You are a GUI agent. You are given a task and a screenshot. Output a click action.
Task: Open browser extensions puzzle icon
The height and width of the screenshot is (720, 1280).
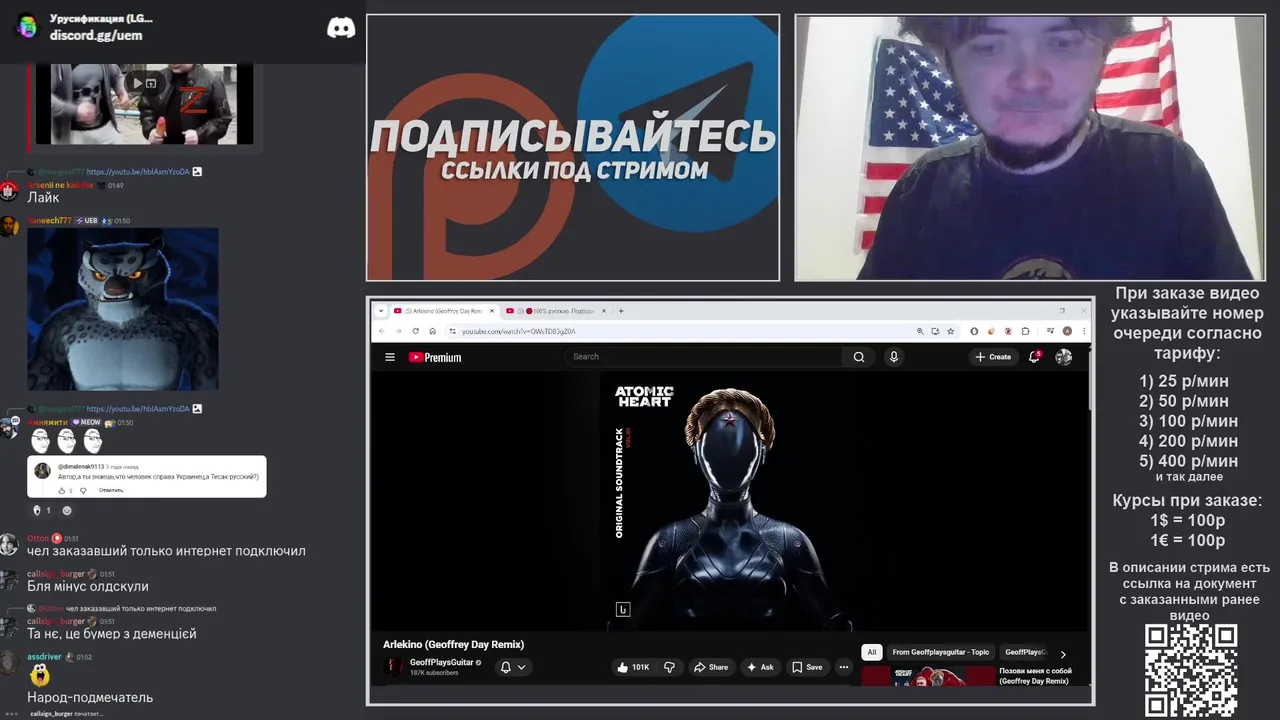click(1025, 331)
